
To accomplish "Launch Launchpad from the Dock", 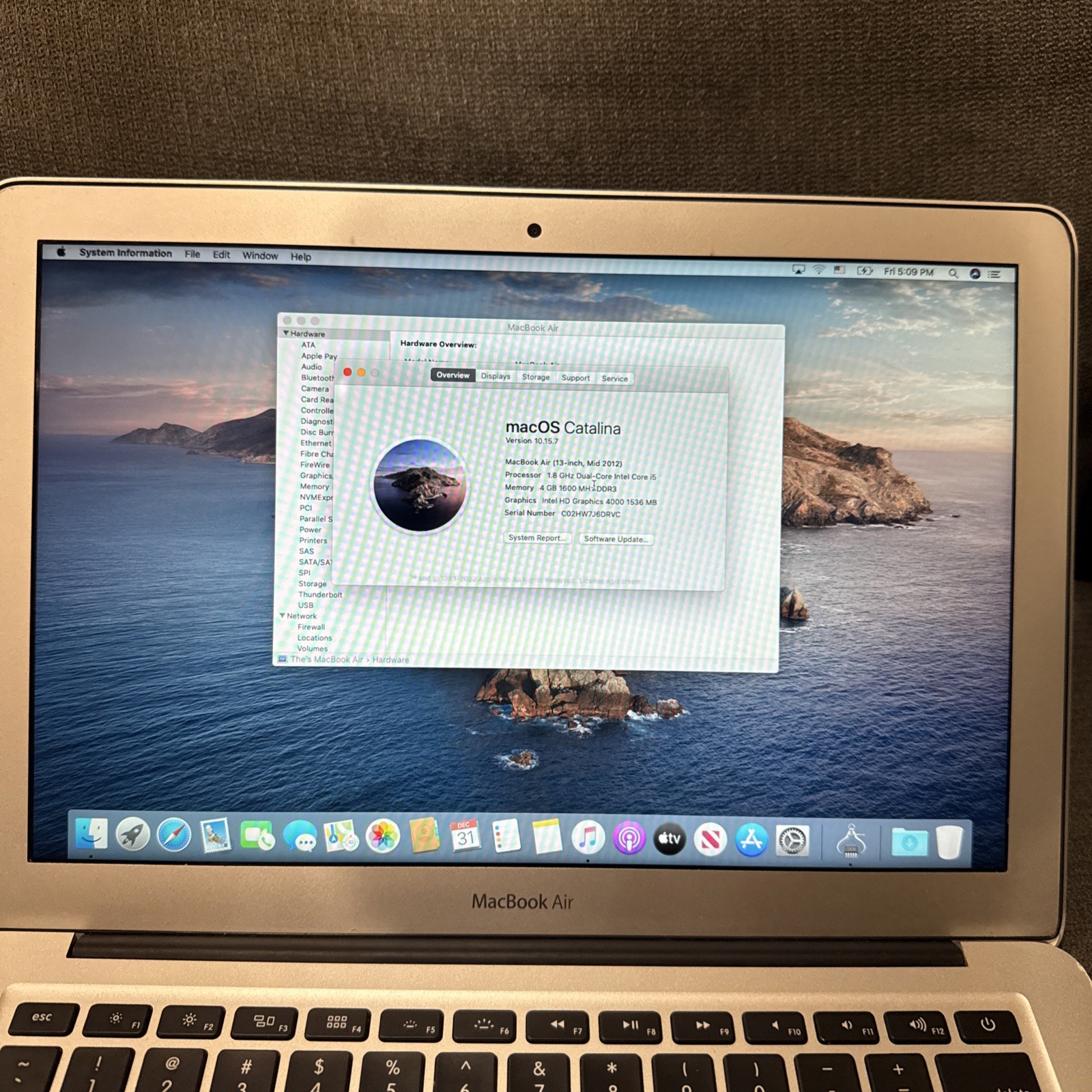I will pos(132,835).
